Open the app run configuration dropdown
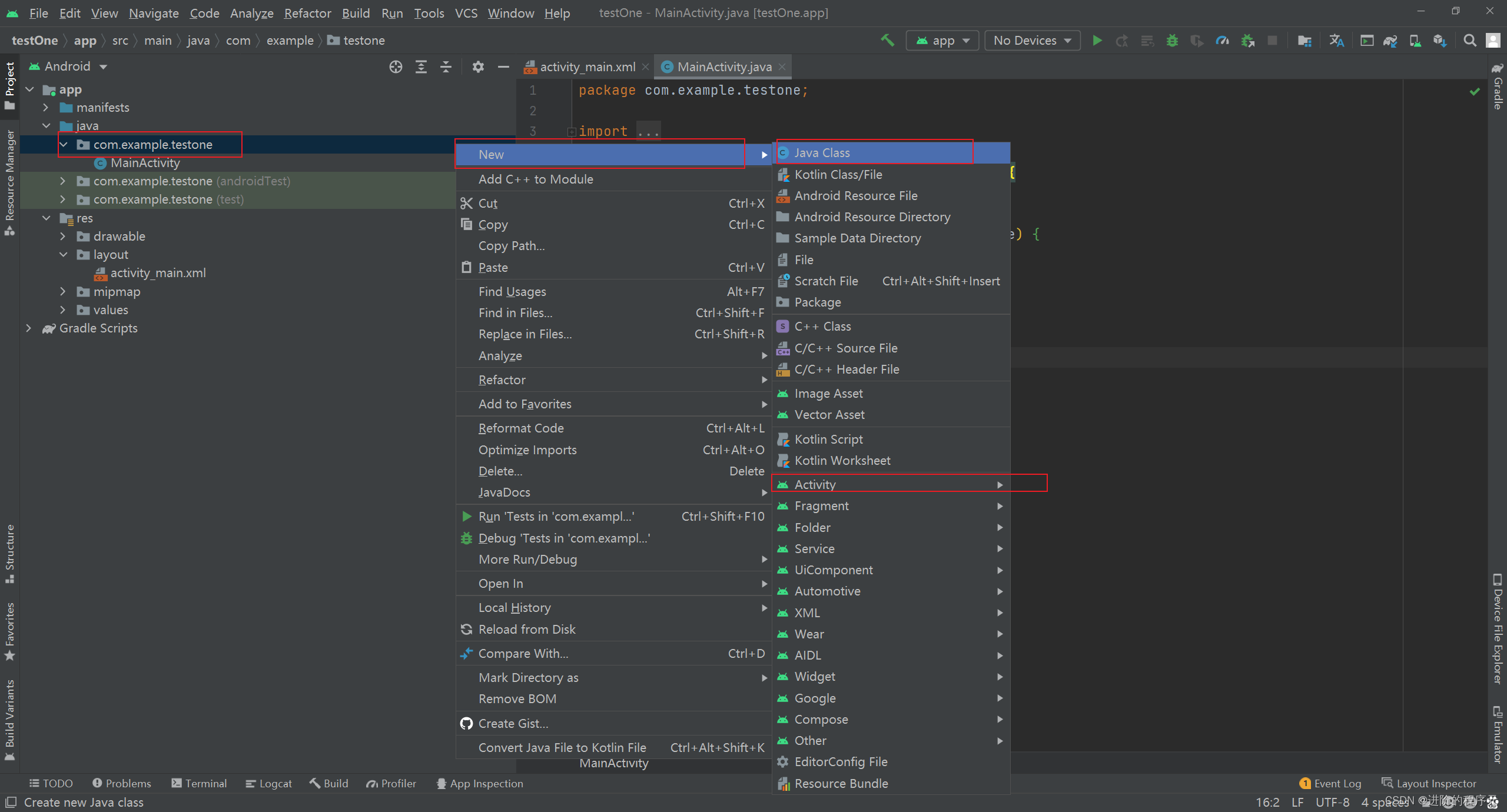The image size is (1507, 812). pyautogui.click(x=942, y=40)
